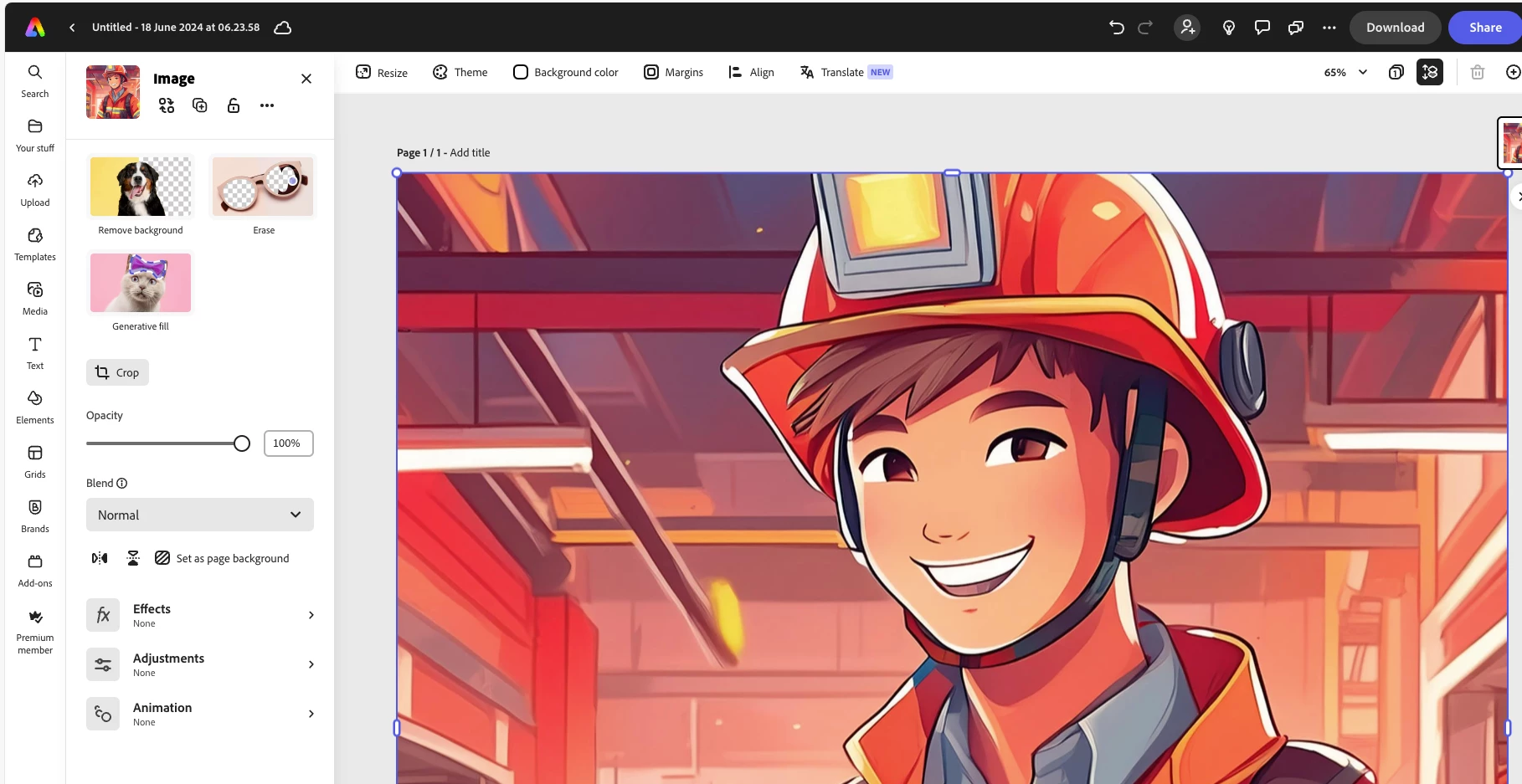Select the page thumbnail at the right edge
Image resolution: width=1522 pixels, height=784 pixels.
click(1510, 143)
